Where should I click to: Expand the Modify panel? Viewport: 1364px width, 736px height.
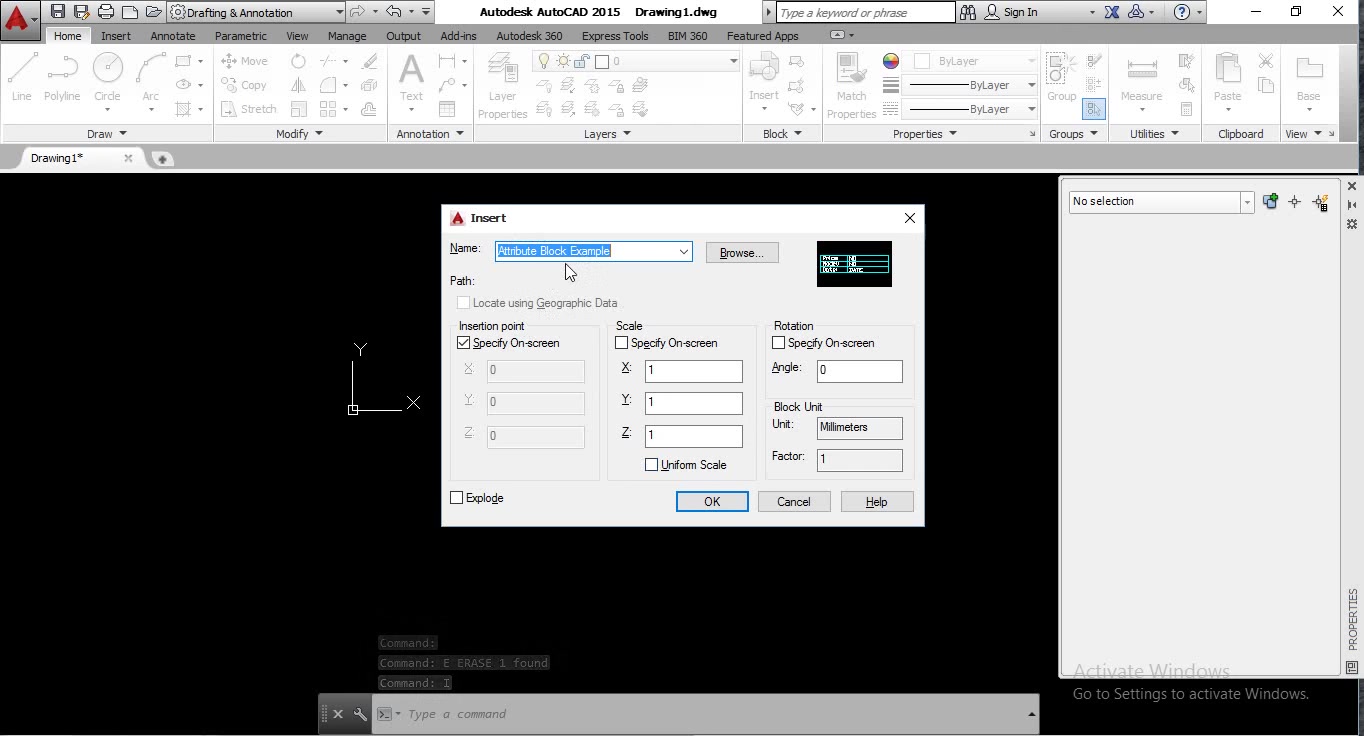coord(299,134)
